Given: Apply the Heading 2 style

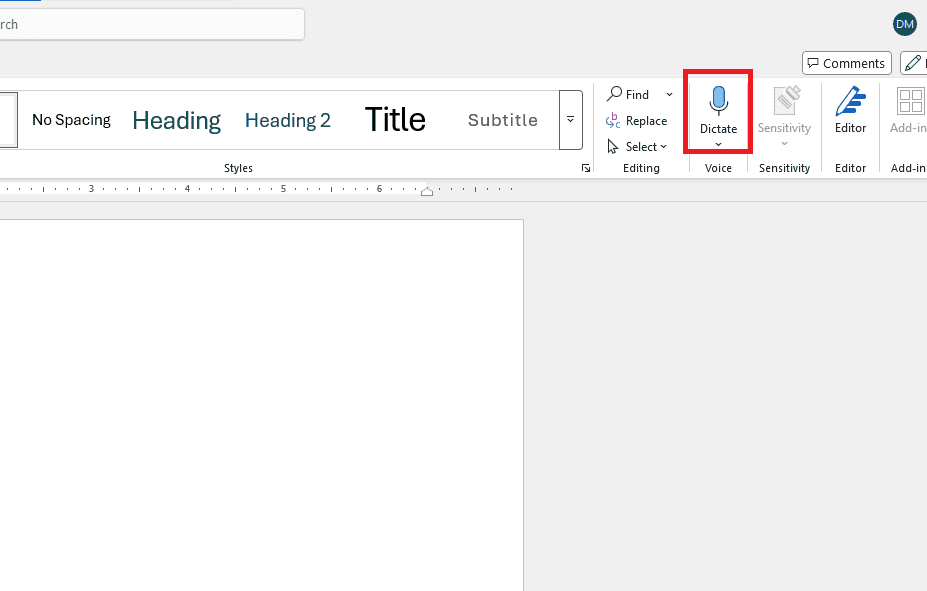Looking at the screenshot, I should coord(288,120).
